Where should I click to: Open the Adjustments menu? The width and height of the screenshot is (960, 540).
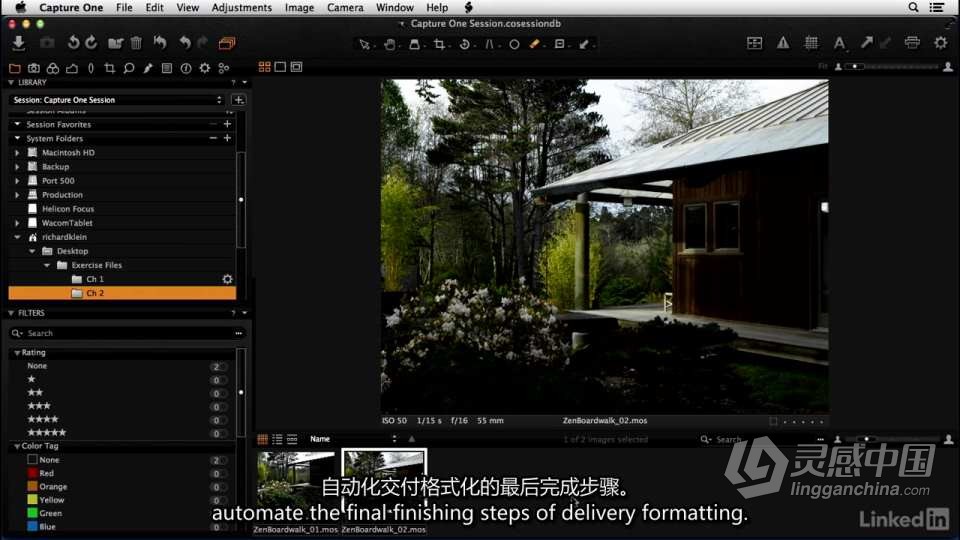tap(241, 7)
